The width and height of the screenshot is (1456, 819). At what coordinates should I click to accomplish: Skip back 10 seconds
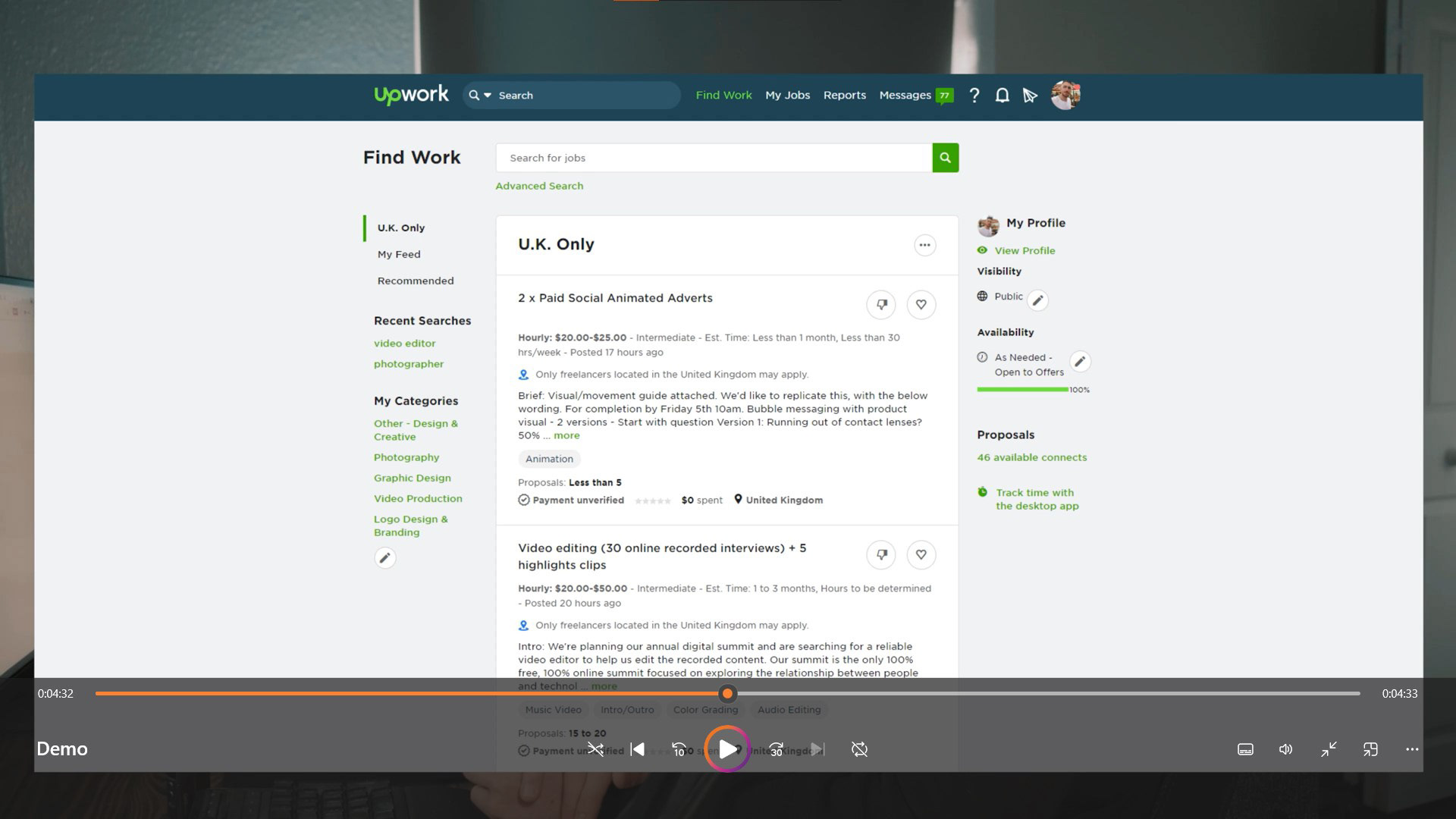click(x=679, y=749)
